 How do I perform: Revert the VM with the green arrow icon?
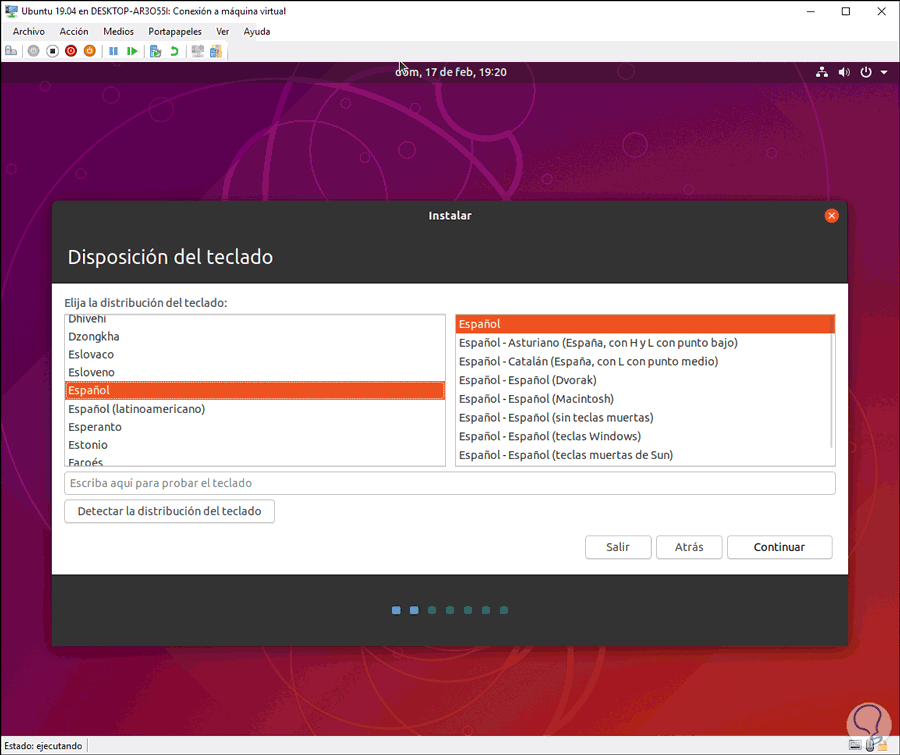(174, 51)
